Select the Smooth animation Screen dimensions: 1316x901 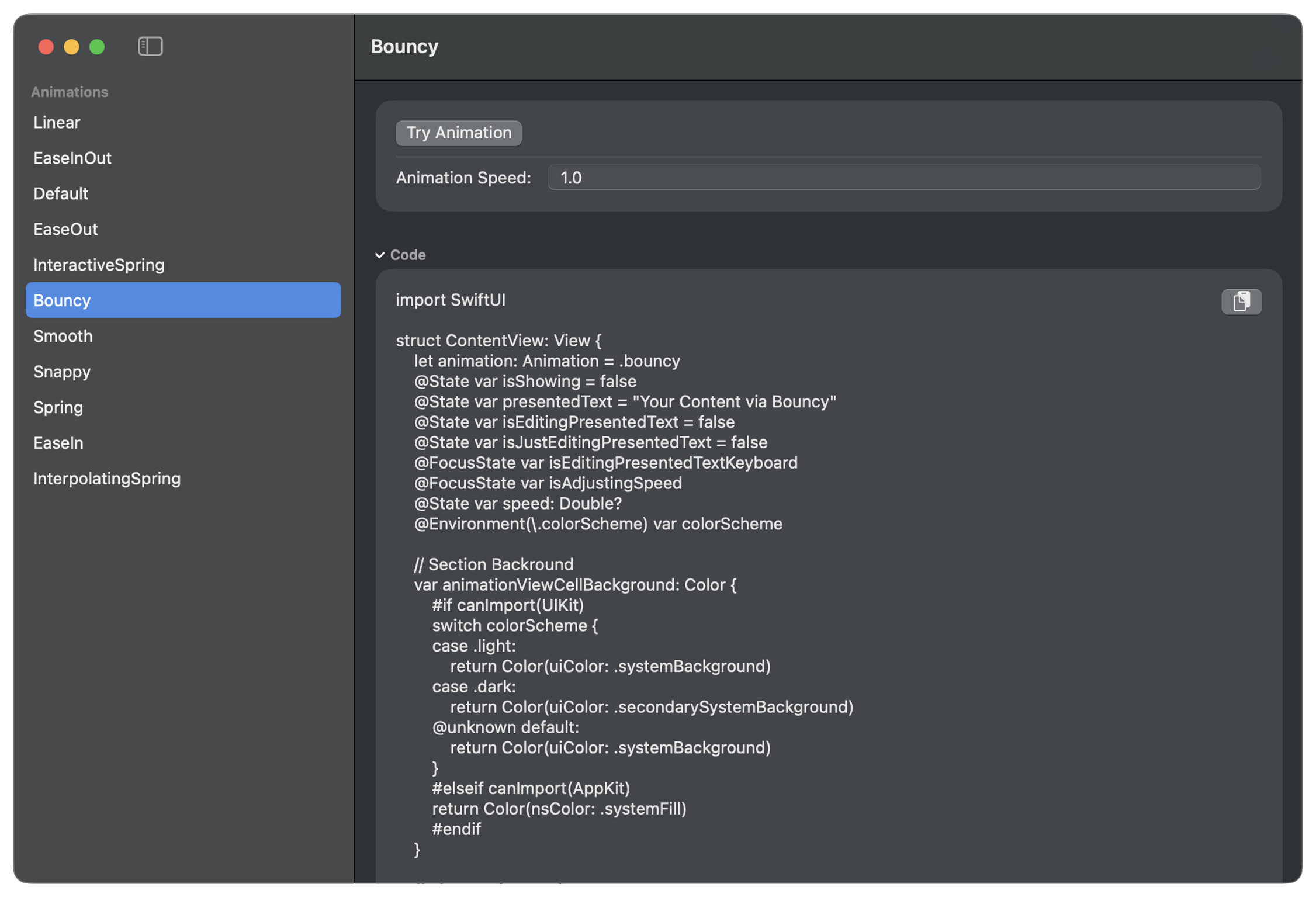point(63,336)
